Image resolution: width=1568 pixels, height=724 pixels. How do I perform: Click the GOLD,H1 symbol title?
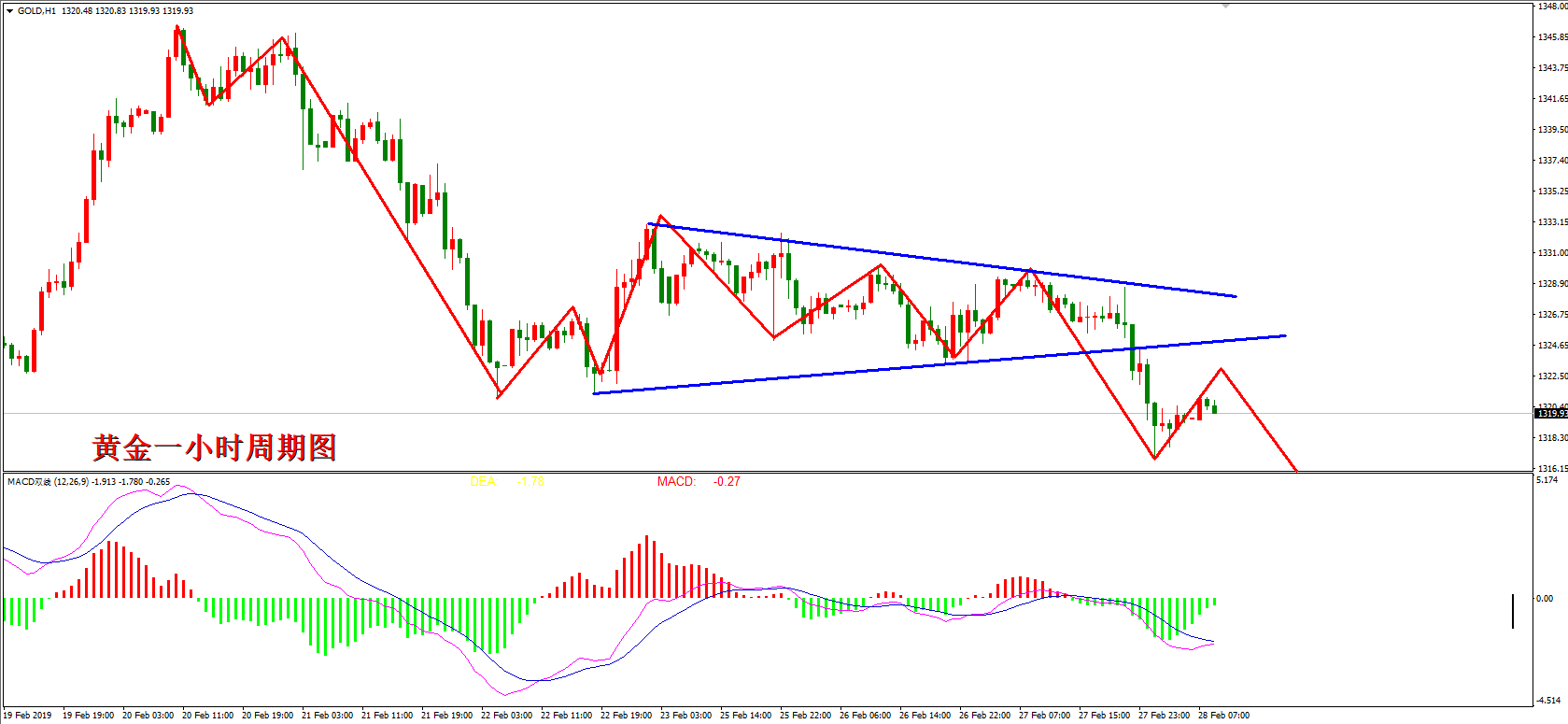pyautogui.click(x=36, y=11)
